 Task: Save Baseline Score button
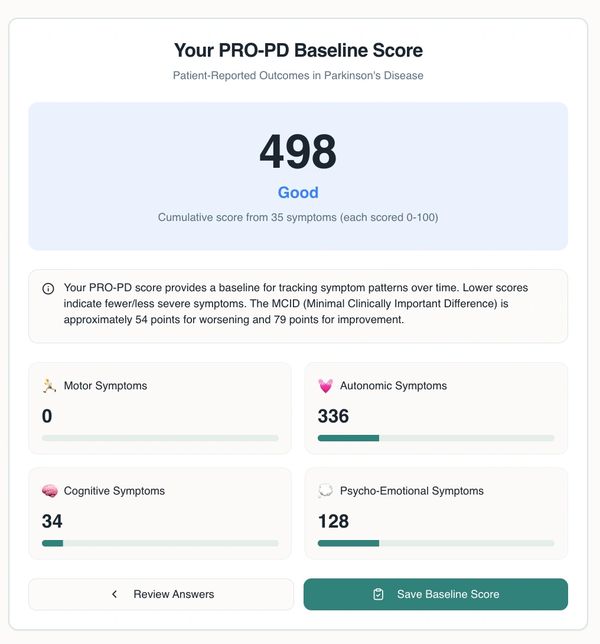tap(436, 594)
